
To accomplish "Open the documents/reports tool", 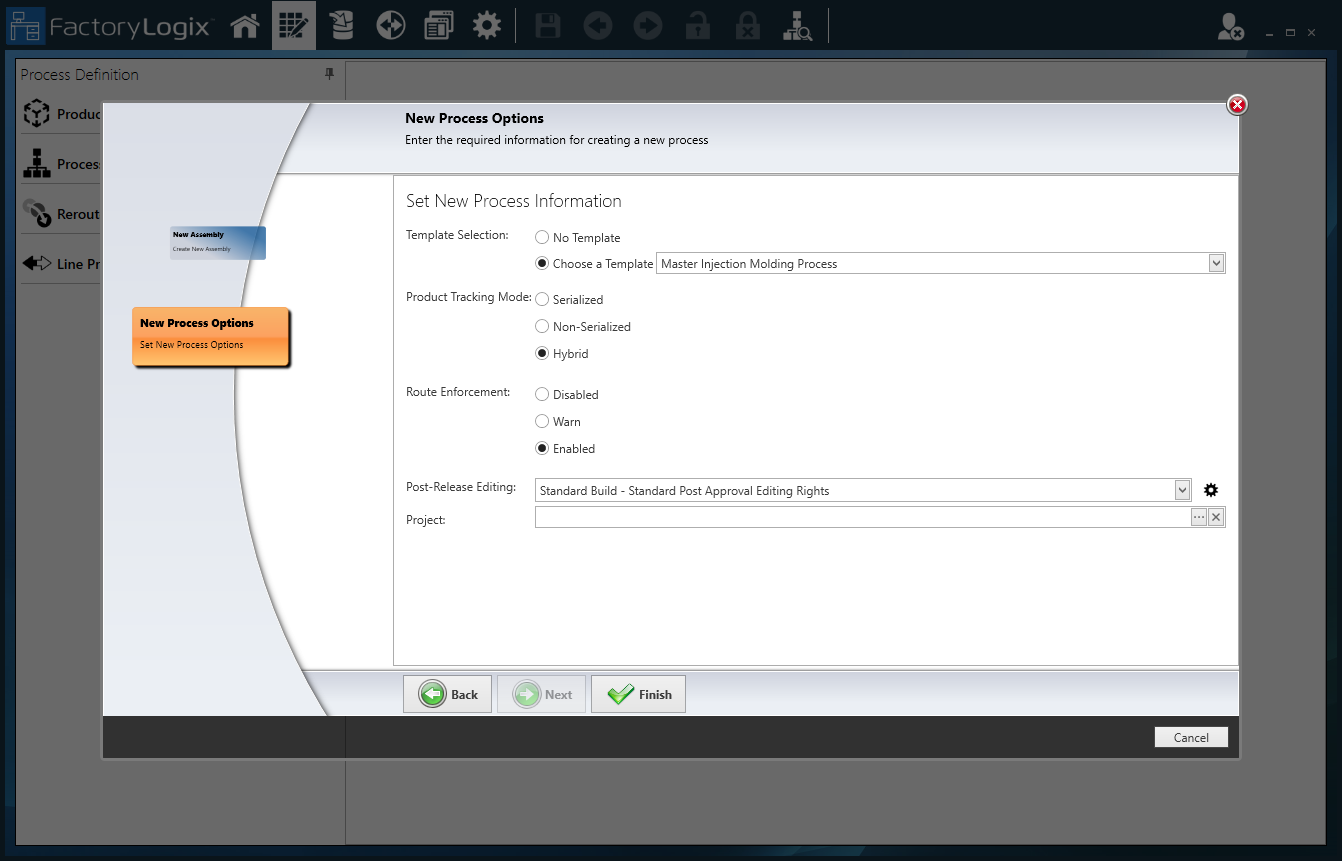I will pyautogui.click(x=438, y=25).
